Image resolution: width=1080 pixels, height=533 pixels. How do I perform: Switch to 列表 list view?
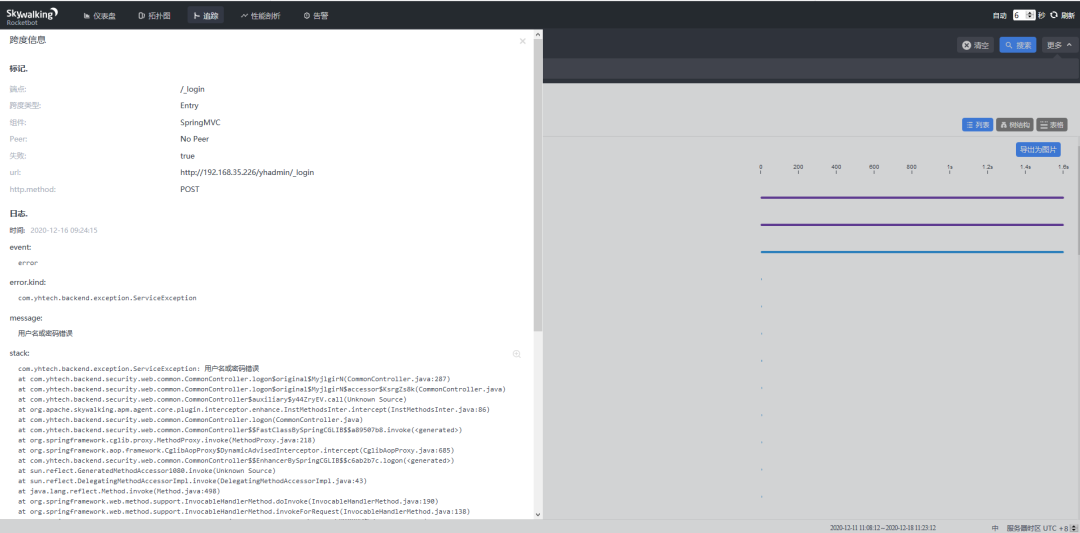click(978, 125)
